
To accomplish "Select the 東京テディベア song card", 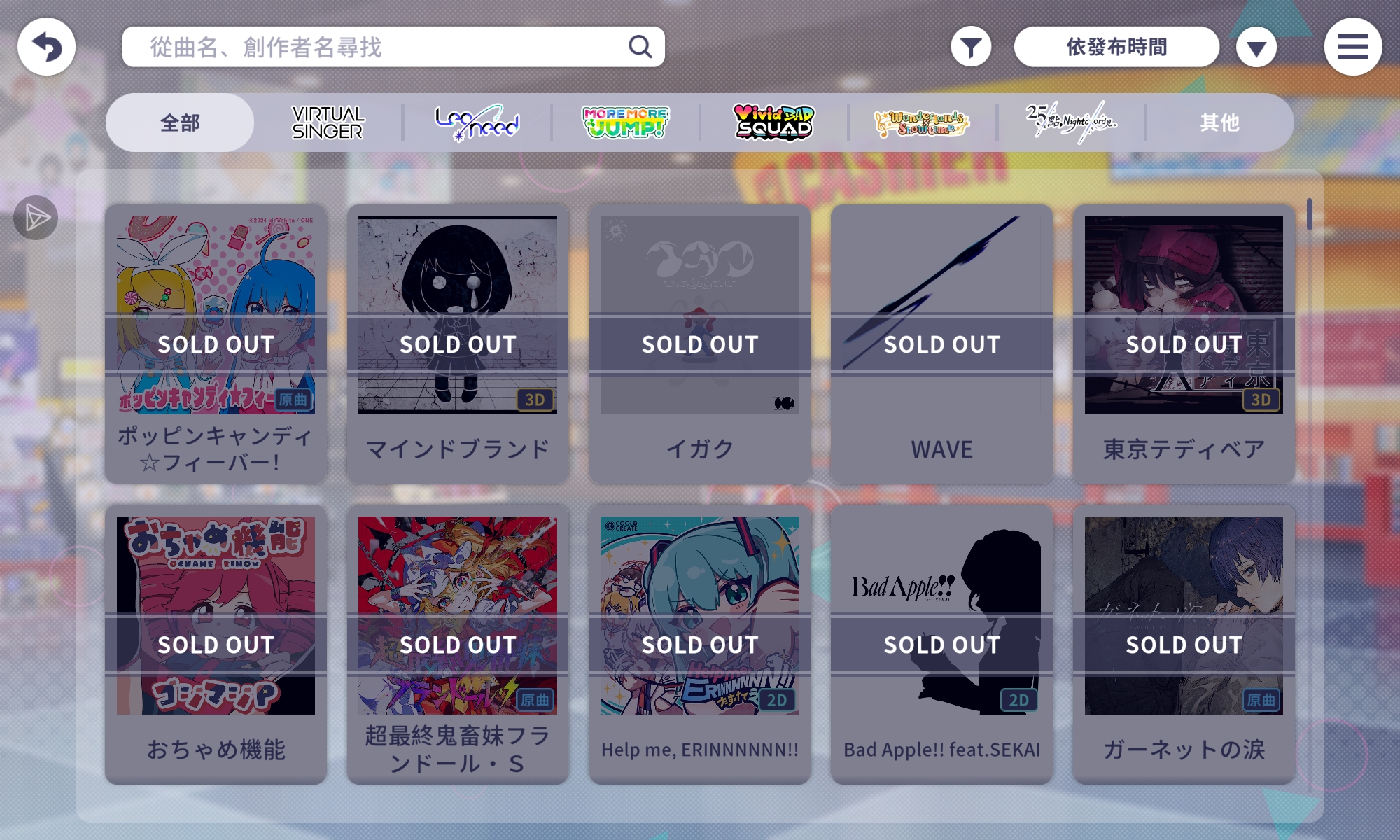I will click(x=1184, y=344).
